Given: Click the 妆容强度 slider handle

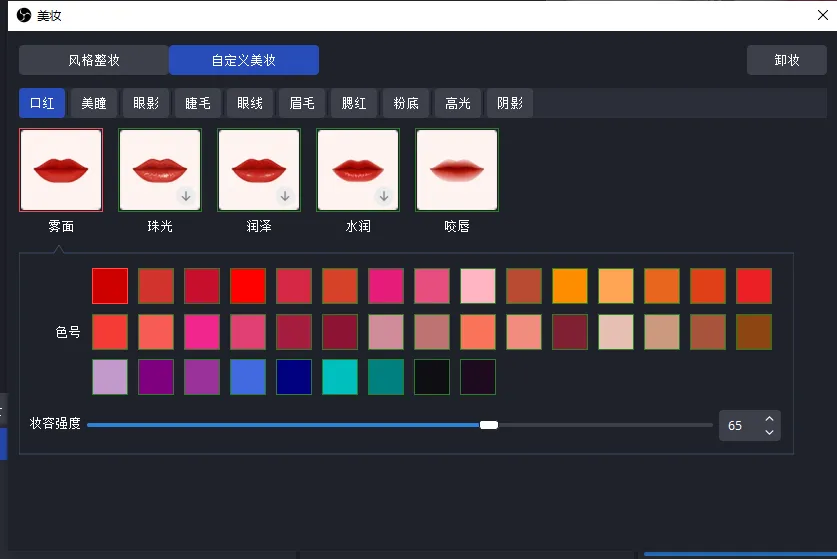Looking at the screenshot, I should pyautogui.click(x=488, y=425).
